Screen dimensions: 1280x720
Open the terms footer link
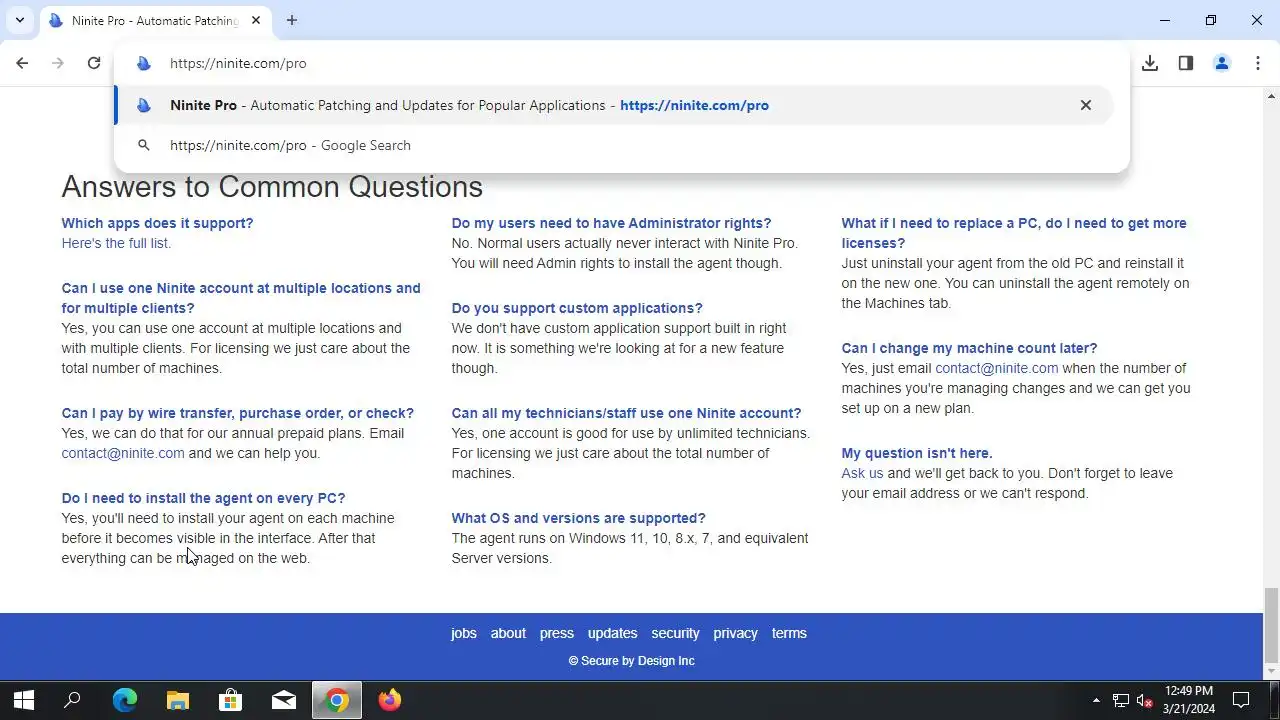coord(789,633)
